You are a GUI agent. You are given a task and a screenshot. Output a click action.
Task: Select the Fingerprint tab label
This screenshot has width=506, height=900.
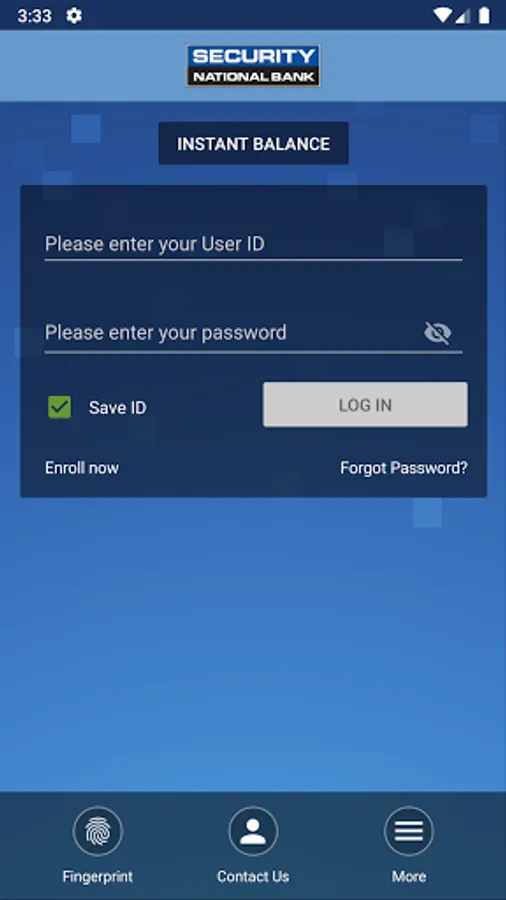pyautogui.click(x=98, y=876)
